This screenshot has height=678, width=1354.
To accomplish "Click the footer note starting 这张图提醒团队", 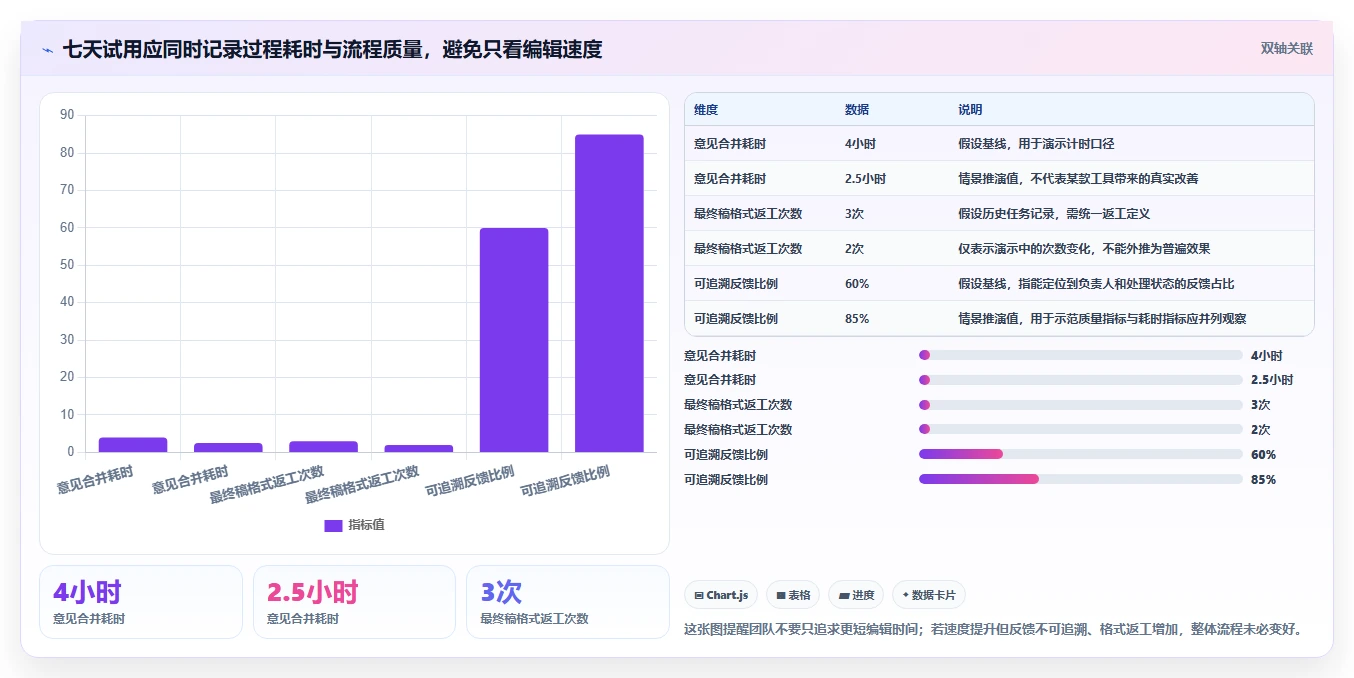I will pyautogui.click(x=993, y=630).
